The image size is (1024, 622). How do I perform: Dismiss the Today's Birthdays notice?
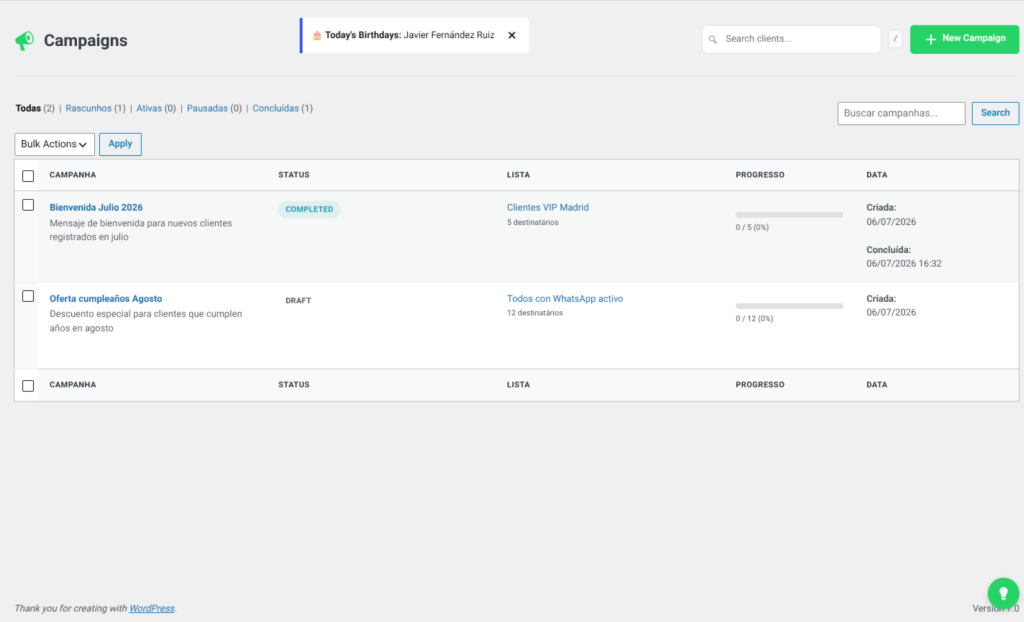(512, 35)
